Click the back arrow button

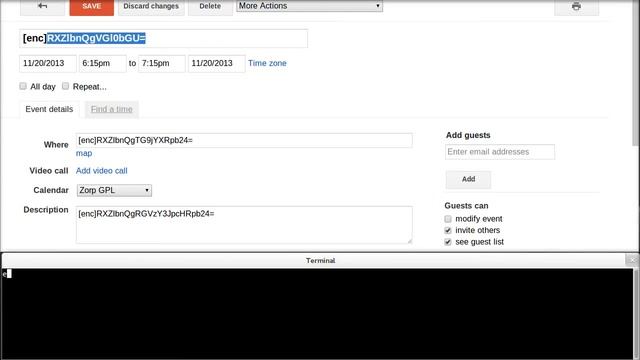42,7
